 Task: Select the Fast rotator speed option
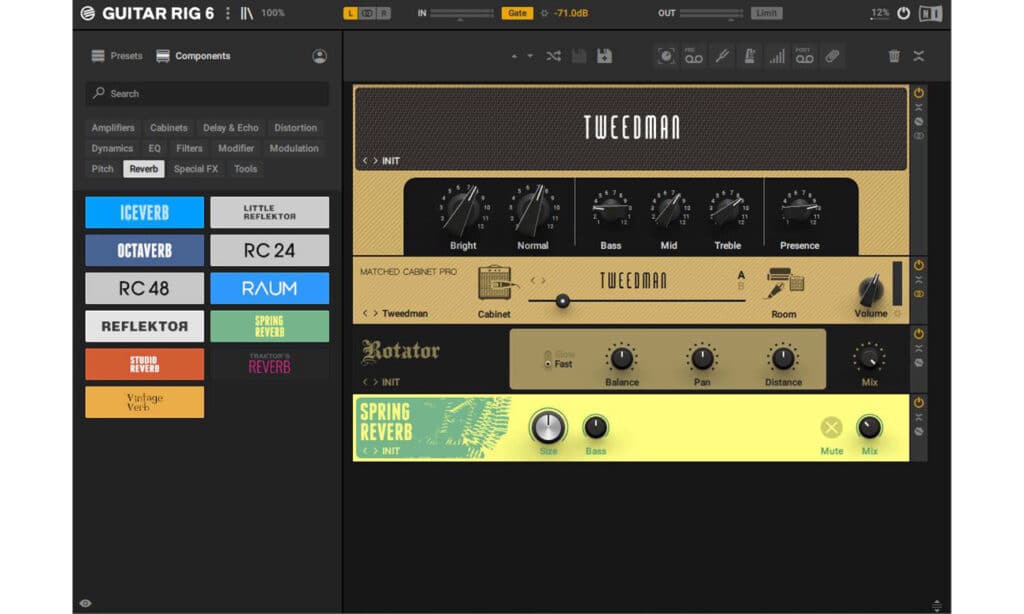tap(559, 364)
